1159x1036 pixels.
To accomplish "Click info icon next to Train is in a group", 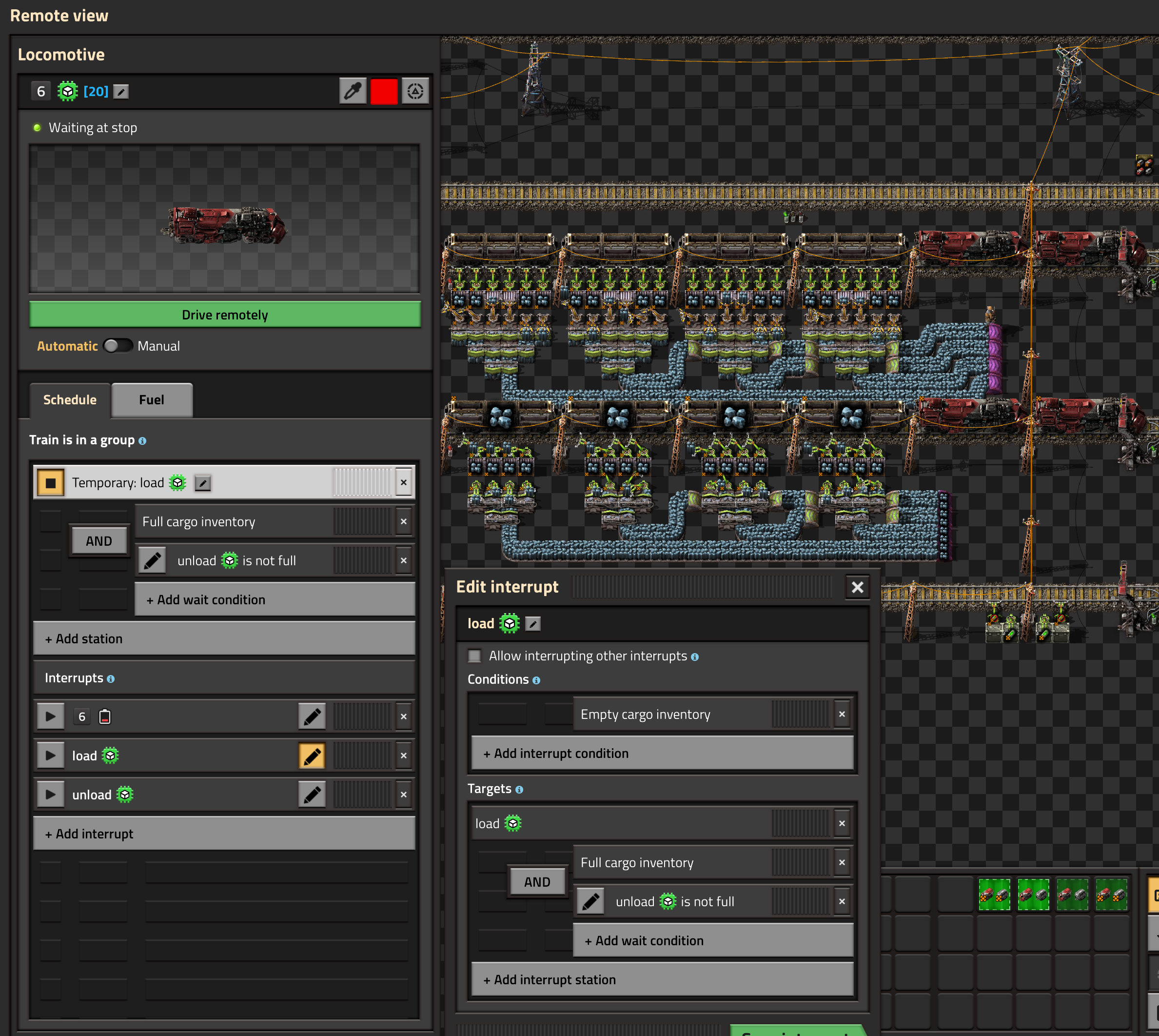I will click(142, 441).
